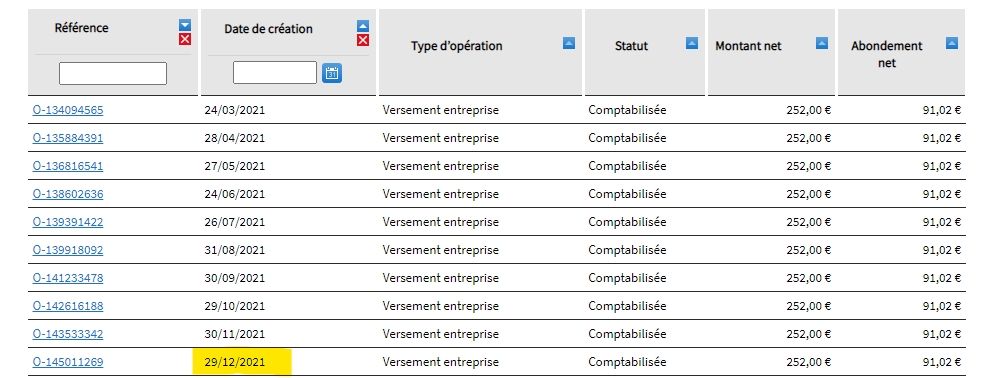Open operation O-138602636 link
The image size is (987, 378).
(x=68, y=194)
